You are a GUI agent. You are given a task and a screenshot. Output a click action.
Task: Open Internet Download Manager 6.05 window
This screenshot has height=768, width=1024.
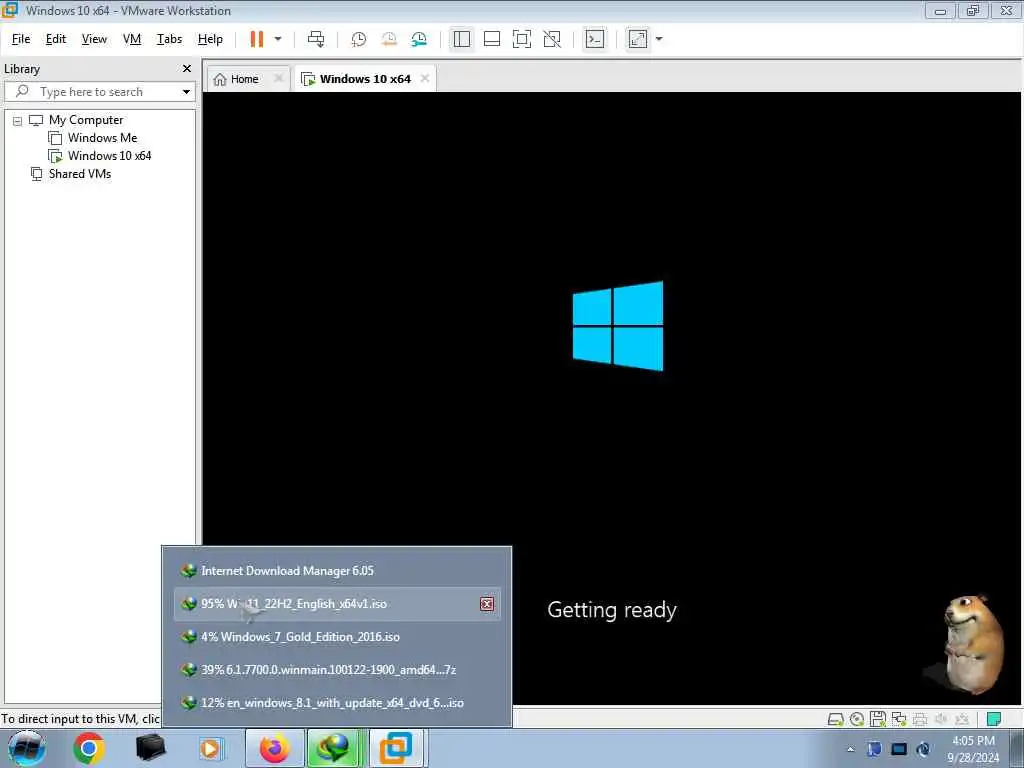pos(337,571)
